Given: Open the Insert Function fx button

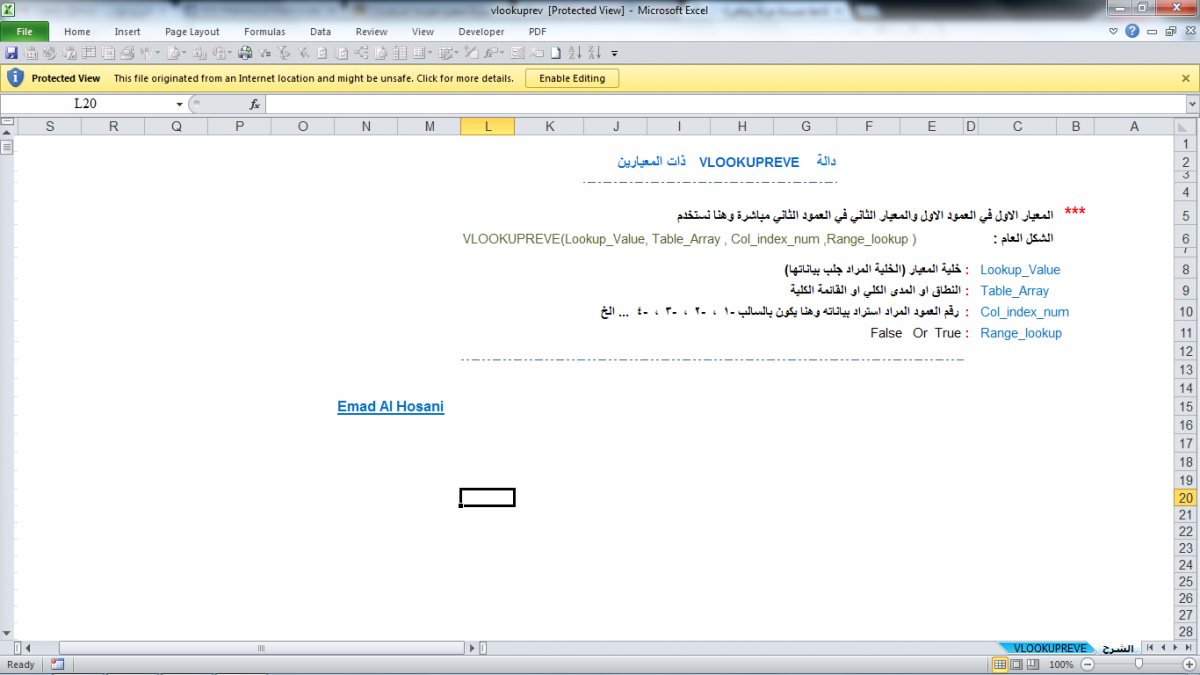Looking at the screenshot, I should click(255, 104).
